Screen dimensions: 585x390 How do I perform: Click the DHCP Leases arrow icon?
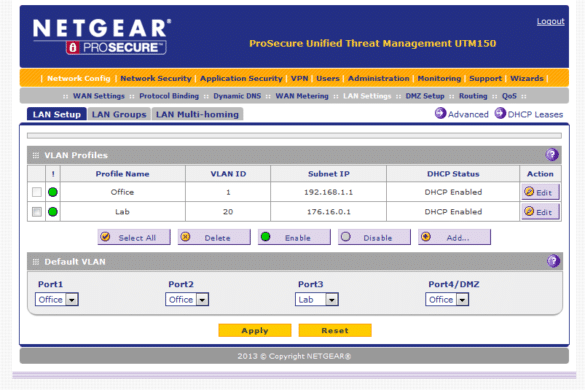tap(500, 113)
